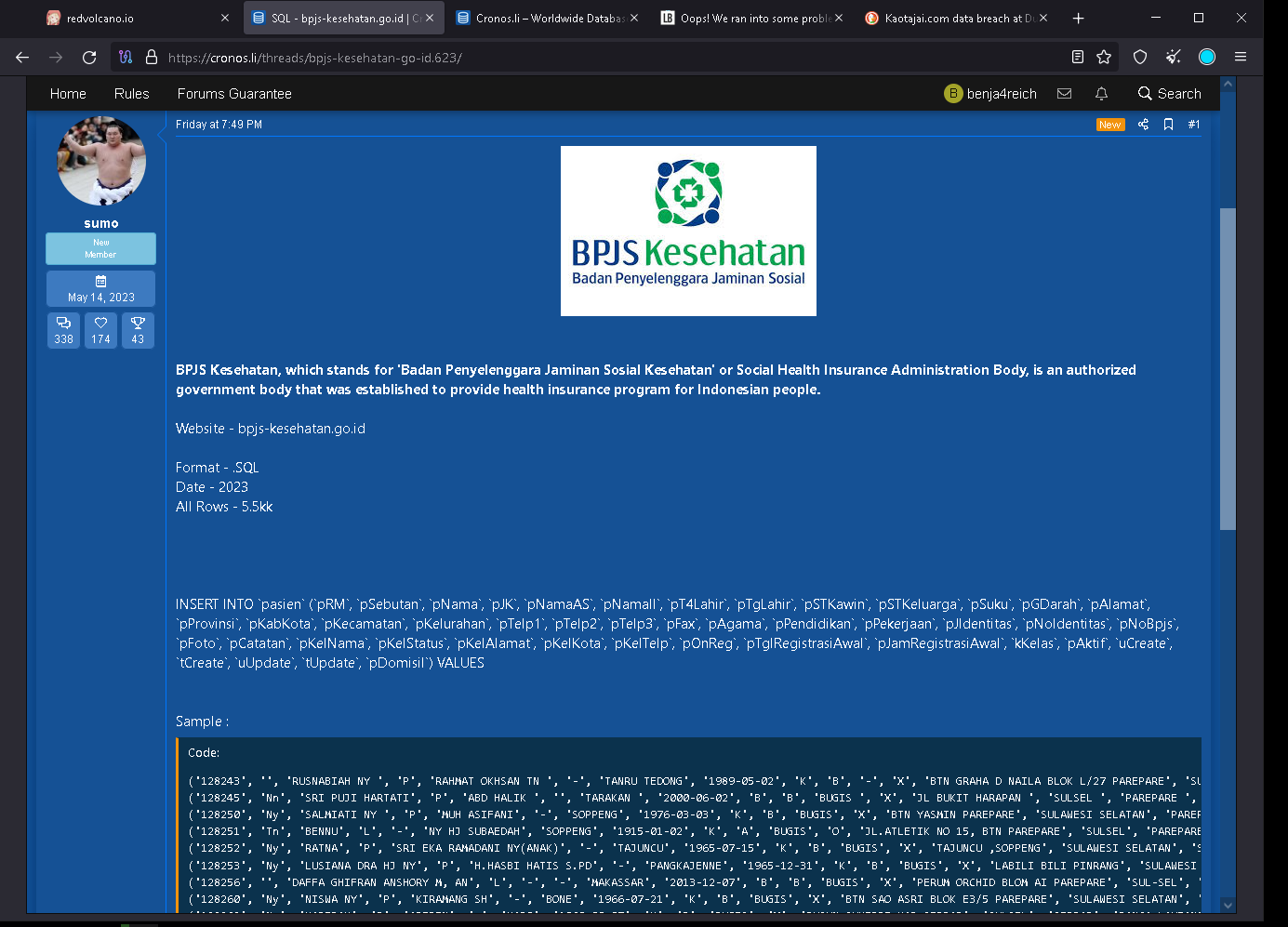Viewport: 1288px width, 927px height.
Task: Click sumo's messages count 338
Action: (63, 330)
